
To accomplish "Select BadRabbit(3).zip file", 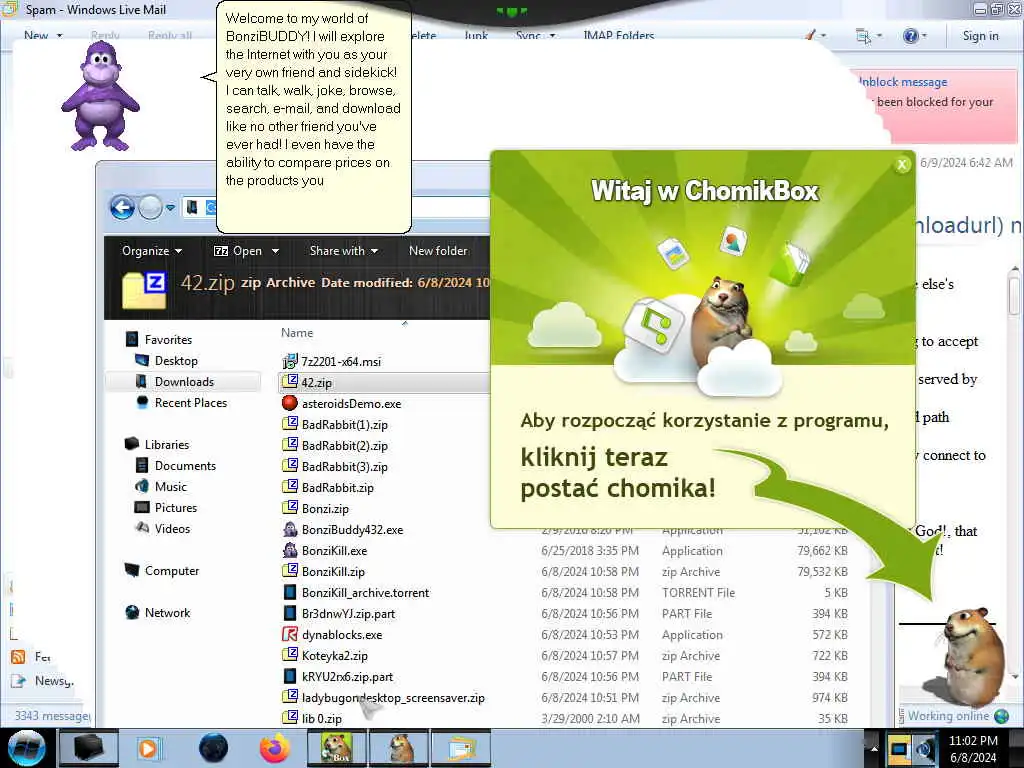I will (x=344, y=466).
